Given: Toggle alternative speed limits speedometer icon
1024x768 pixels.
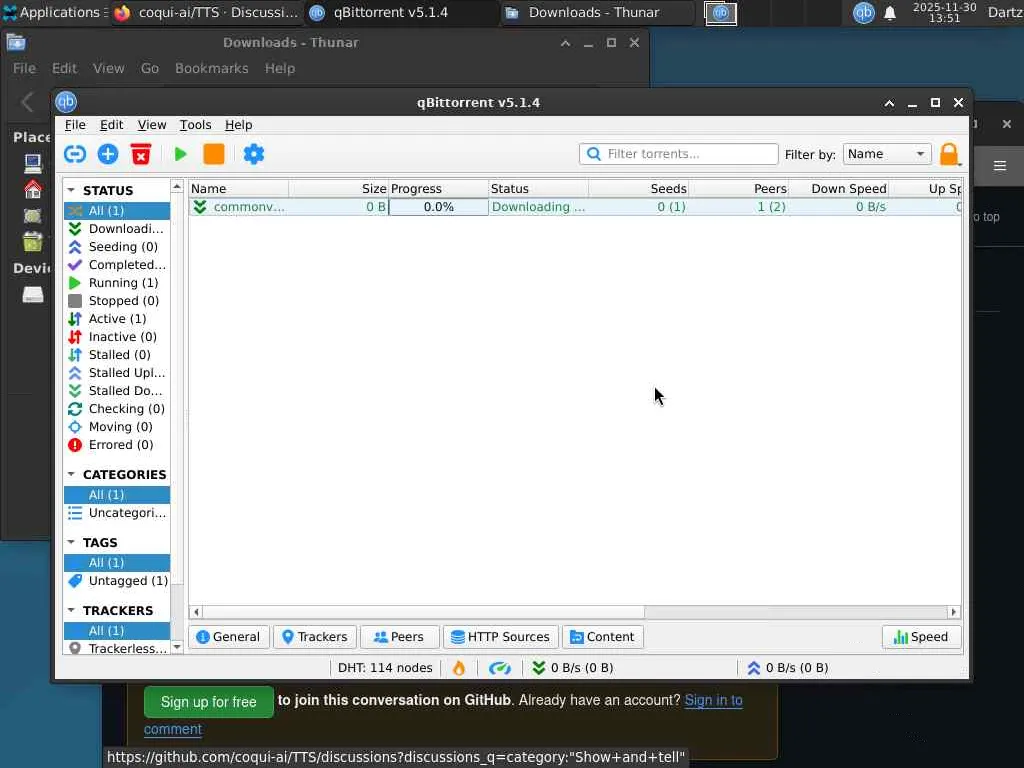Looking at the screenshot, I should coord(500,667).
